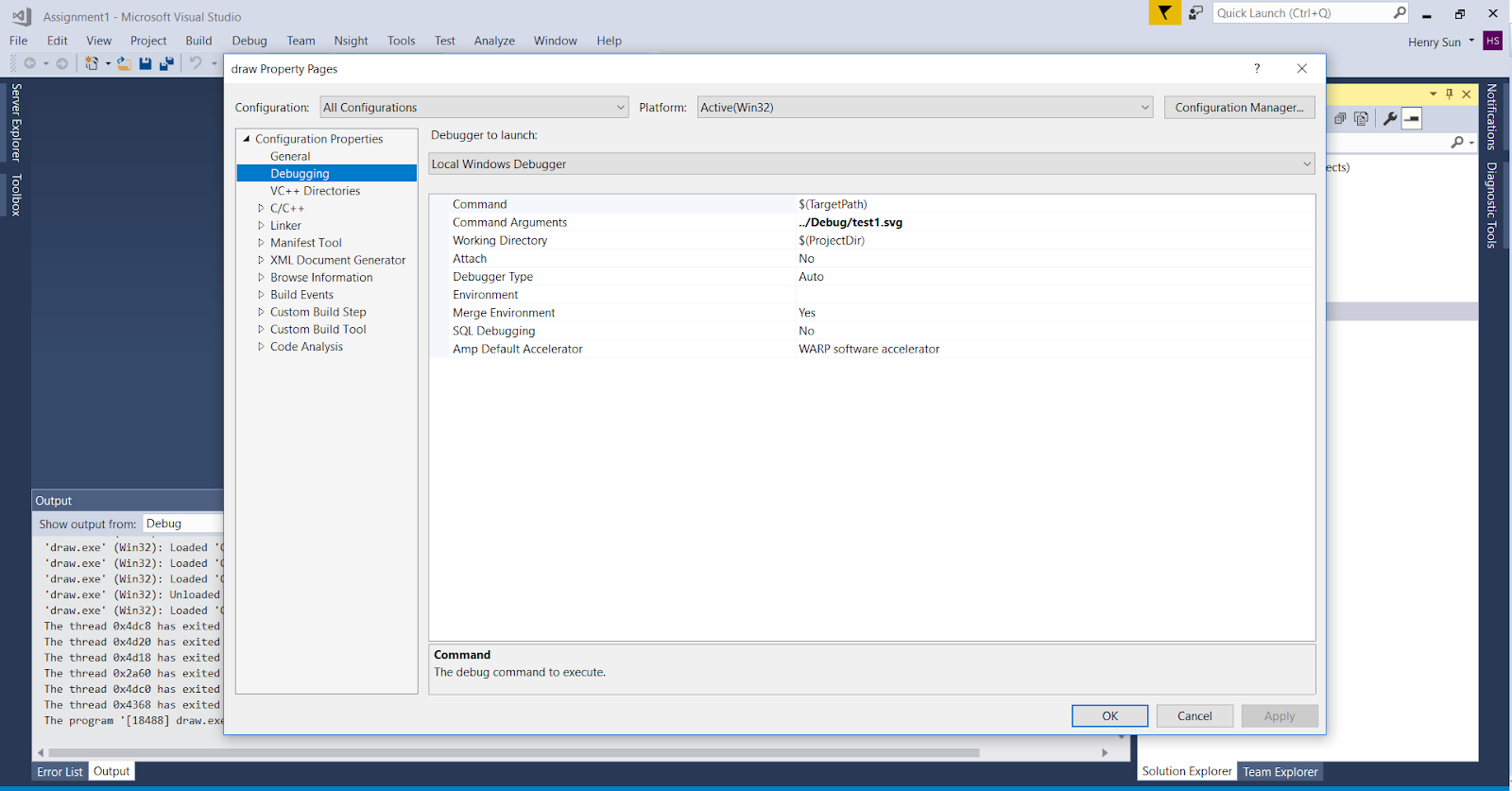
Task: Click Show All Files icon in Solution Explorer
Action: point(1361,118)
